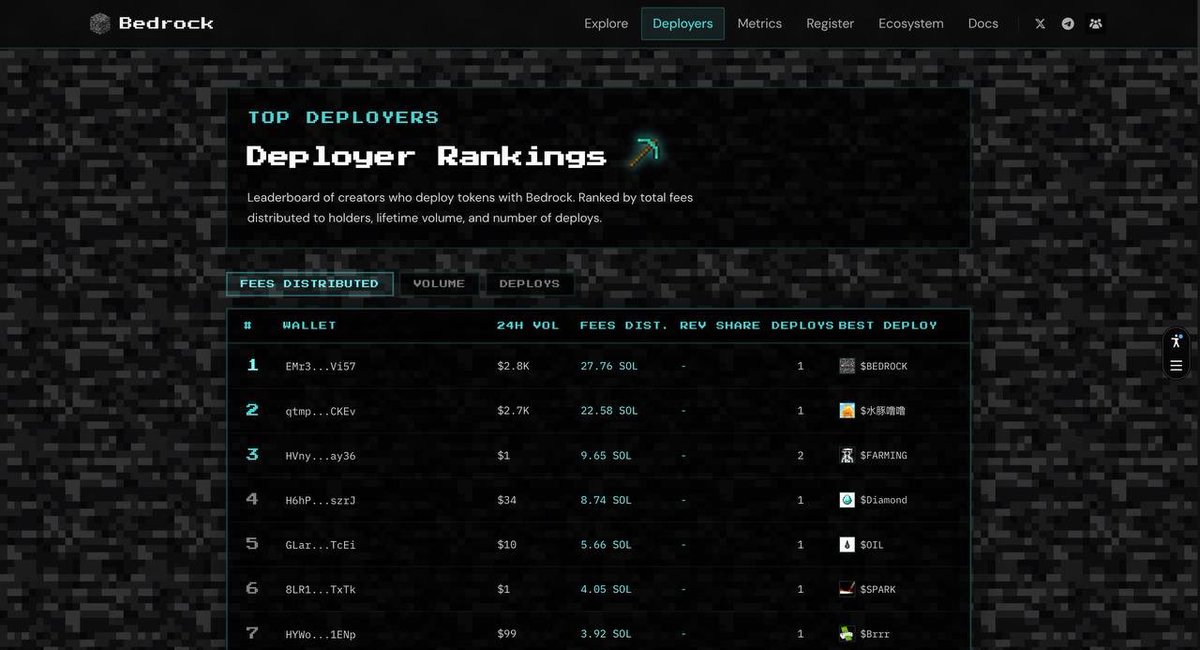This screenshot has width=1200, height=650.
Task: Click the 24H VOL column header
Action: [528, 325]
